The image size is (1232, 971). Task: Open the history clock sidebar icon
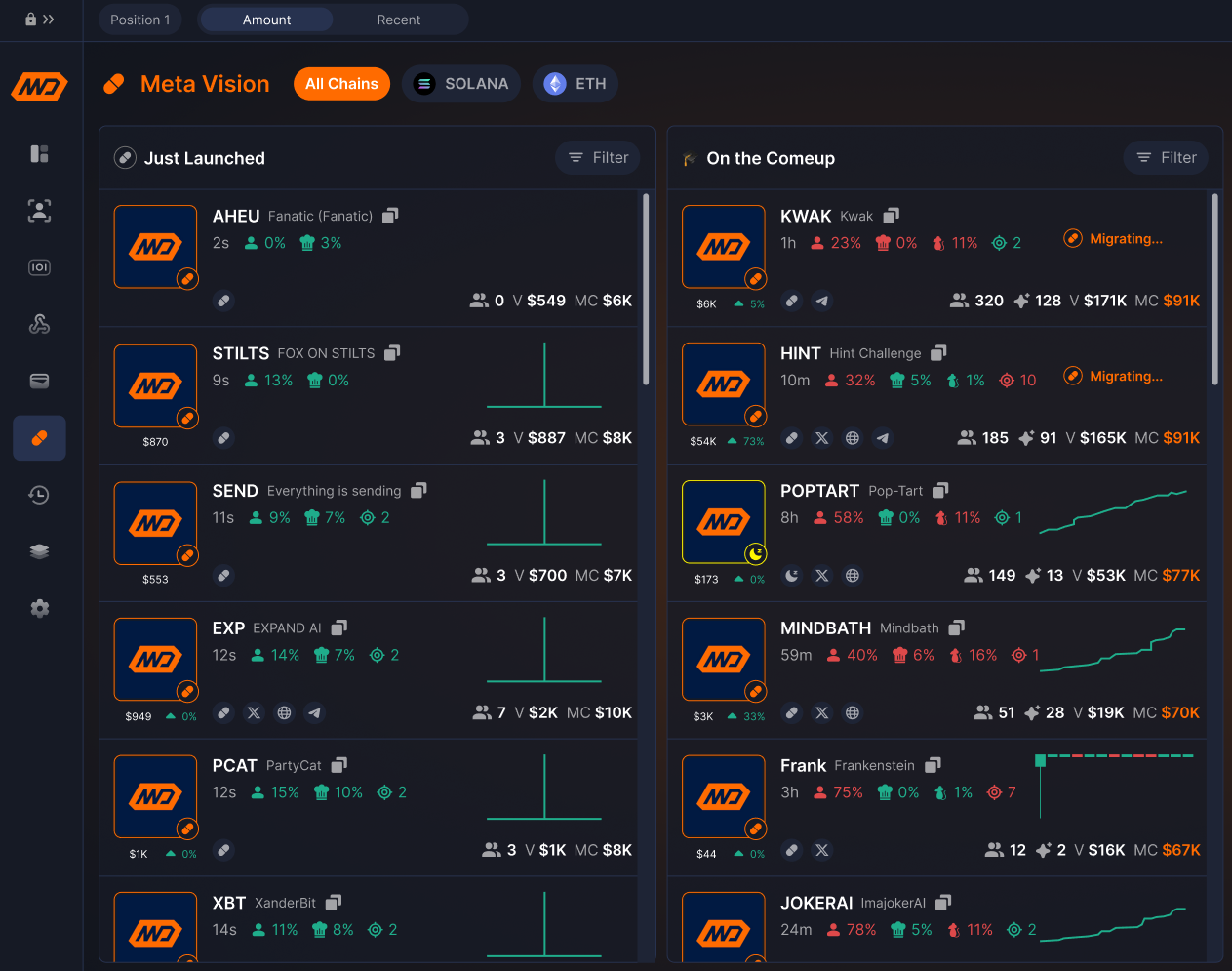tap(39, 495)
